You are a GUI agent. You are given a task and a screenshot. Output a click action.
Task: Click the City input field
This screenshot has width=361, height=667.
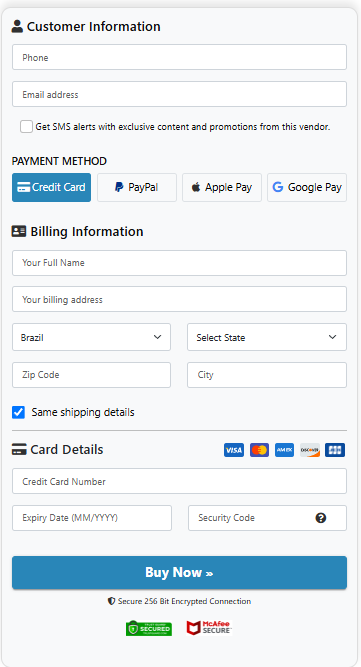(267, 375)
